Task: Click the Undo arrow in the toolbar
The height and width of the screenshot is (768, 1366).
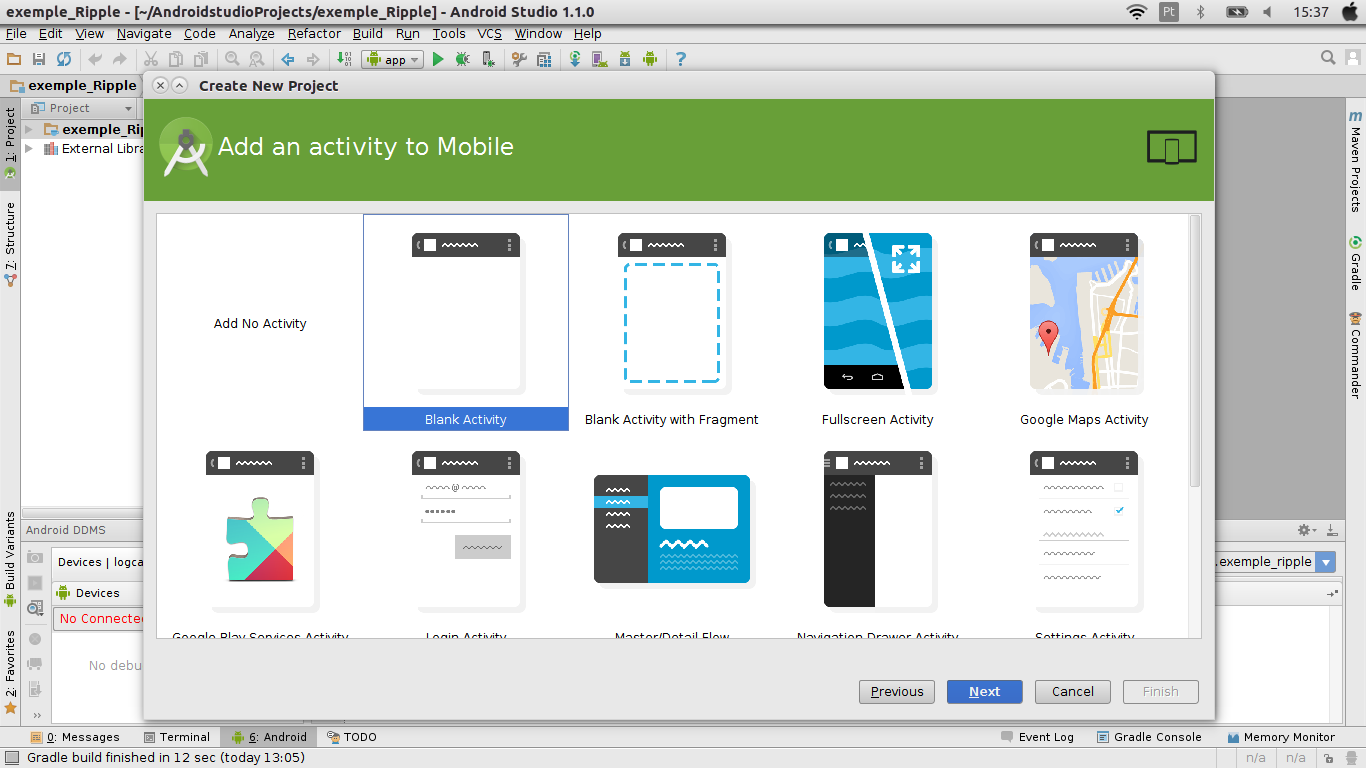Action: pyautogui.click(x=96, y=59)
